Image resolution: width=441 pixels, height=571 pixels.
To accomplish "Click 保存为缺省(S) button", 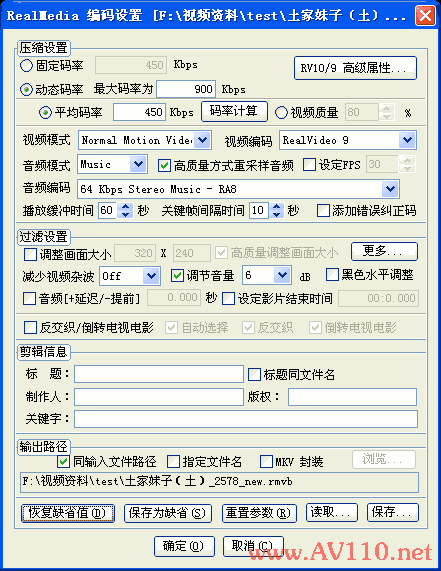I will tap(168, 513).
